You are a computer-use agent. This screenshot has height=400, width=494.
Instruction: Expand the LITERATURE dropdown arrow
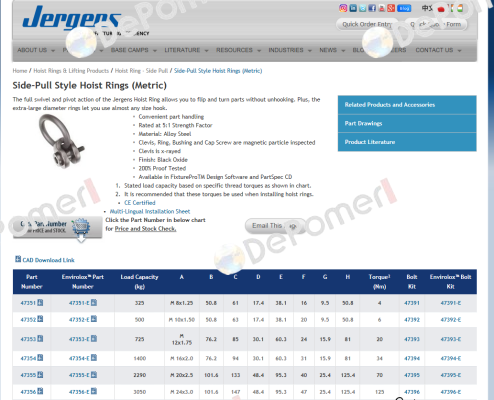(207, 51)
